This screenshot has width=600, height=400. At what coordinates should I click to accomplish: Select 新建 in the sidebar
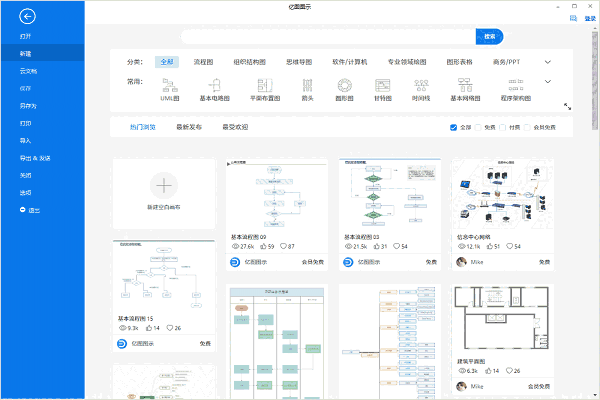(x=42, y=54)
